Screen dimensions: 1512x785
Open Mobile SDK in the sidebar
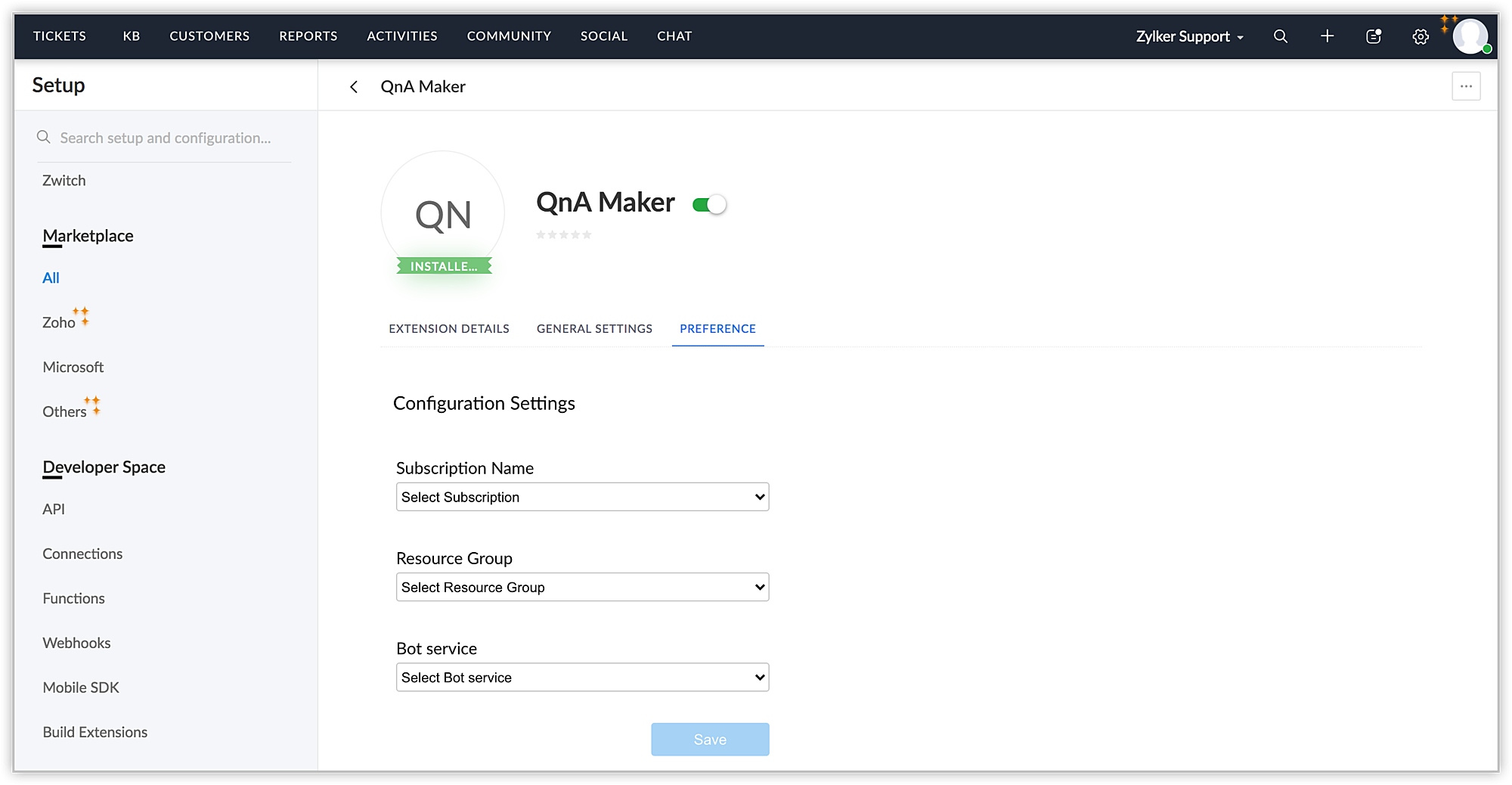[81, 688]
